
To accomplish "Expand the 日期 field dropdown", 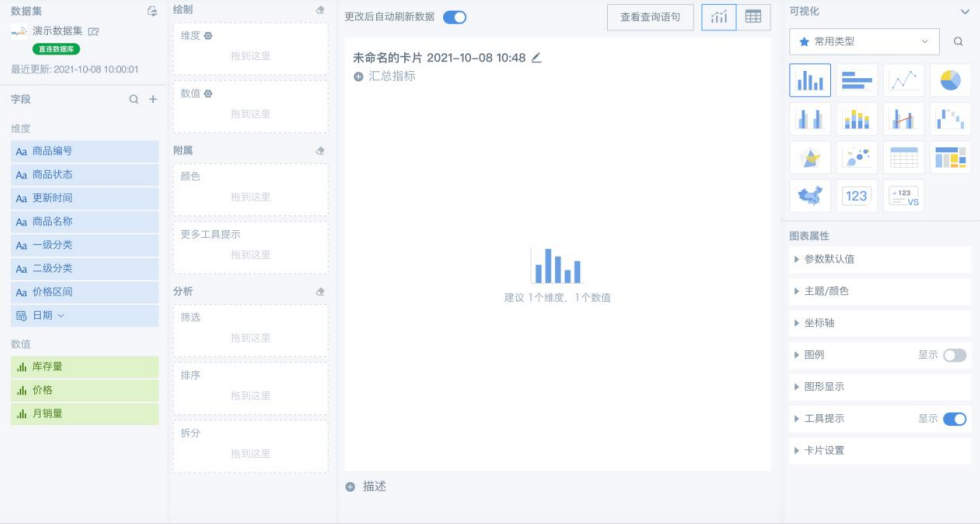I will pyautogui.click(x=60, y=316).
